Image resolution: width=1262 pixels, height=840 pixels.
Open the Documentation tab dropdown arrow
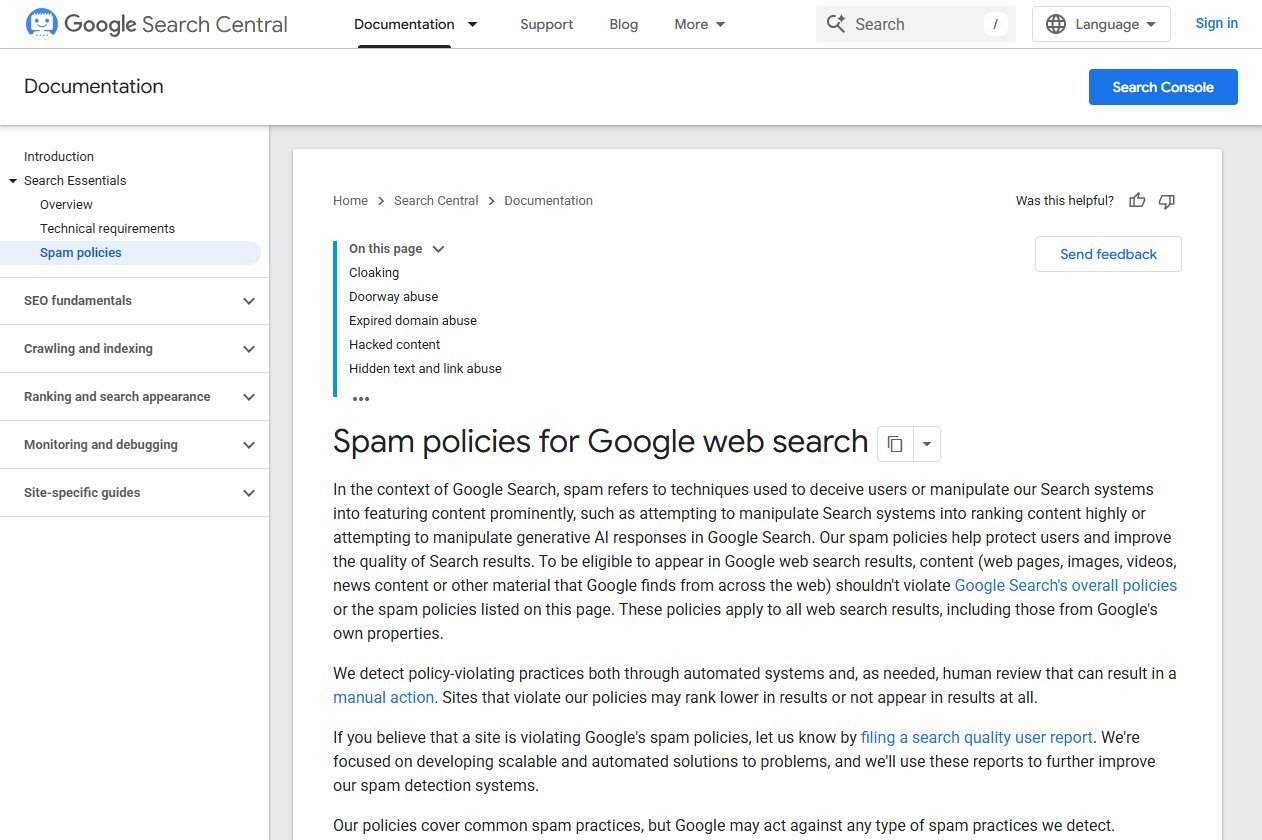click(x=473, y=24)
